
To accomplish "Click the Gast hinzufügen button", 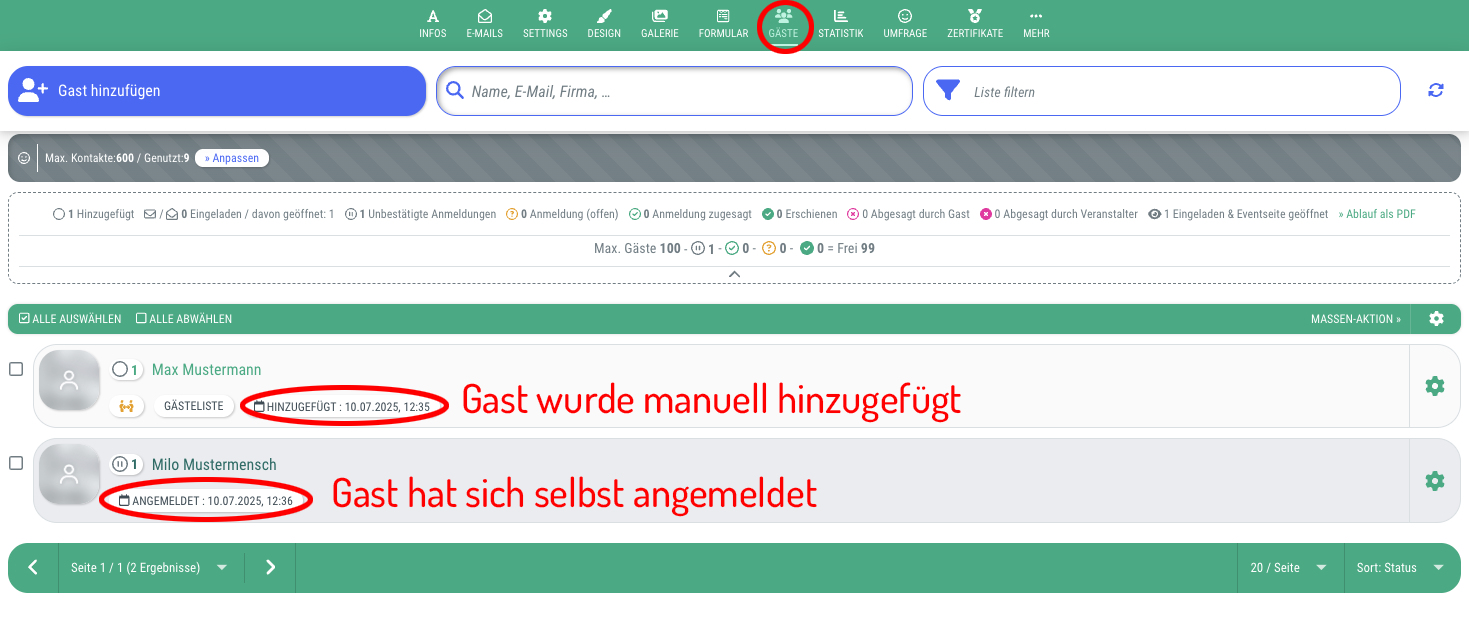I will (x=217, y=91).
